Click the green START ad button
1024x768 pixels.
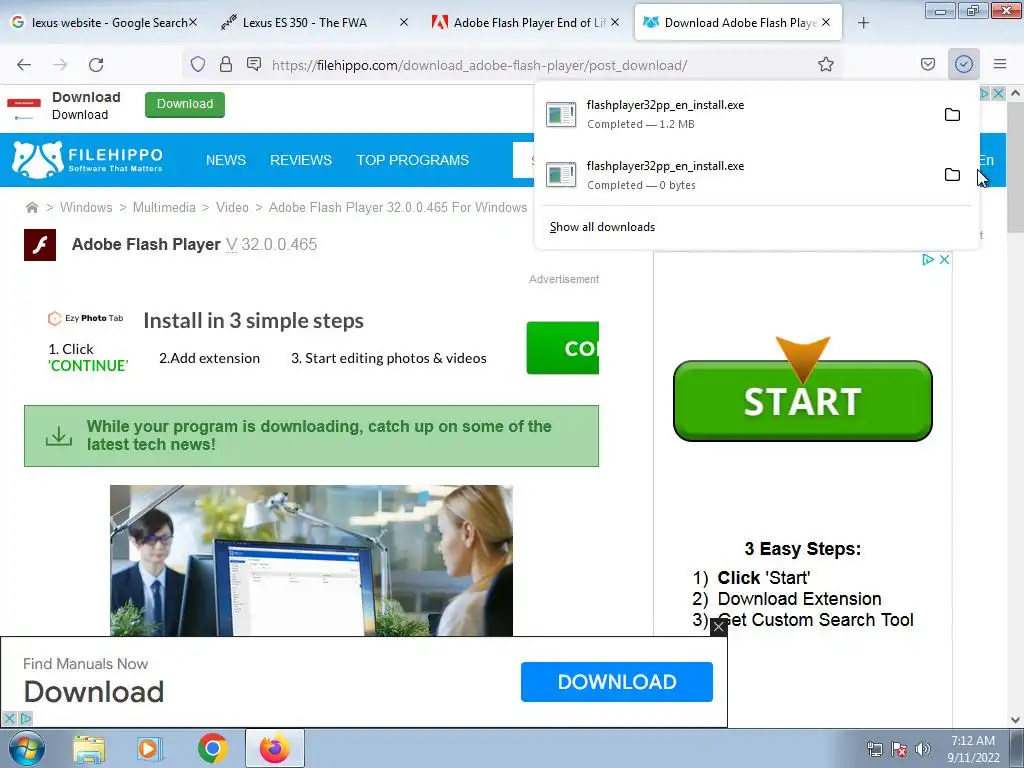803,400
